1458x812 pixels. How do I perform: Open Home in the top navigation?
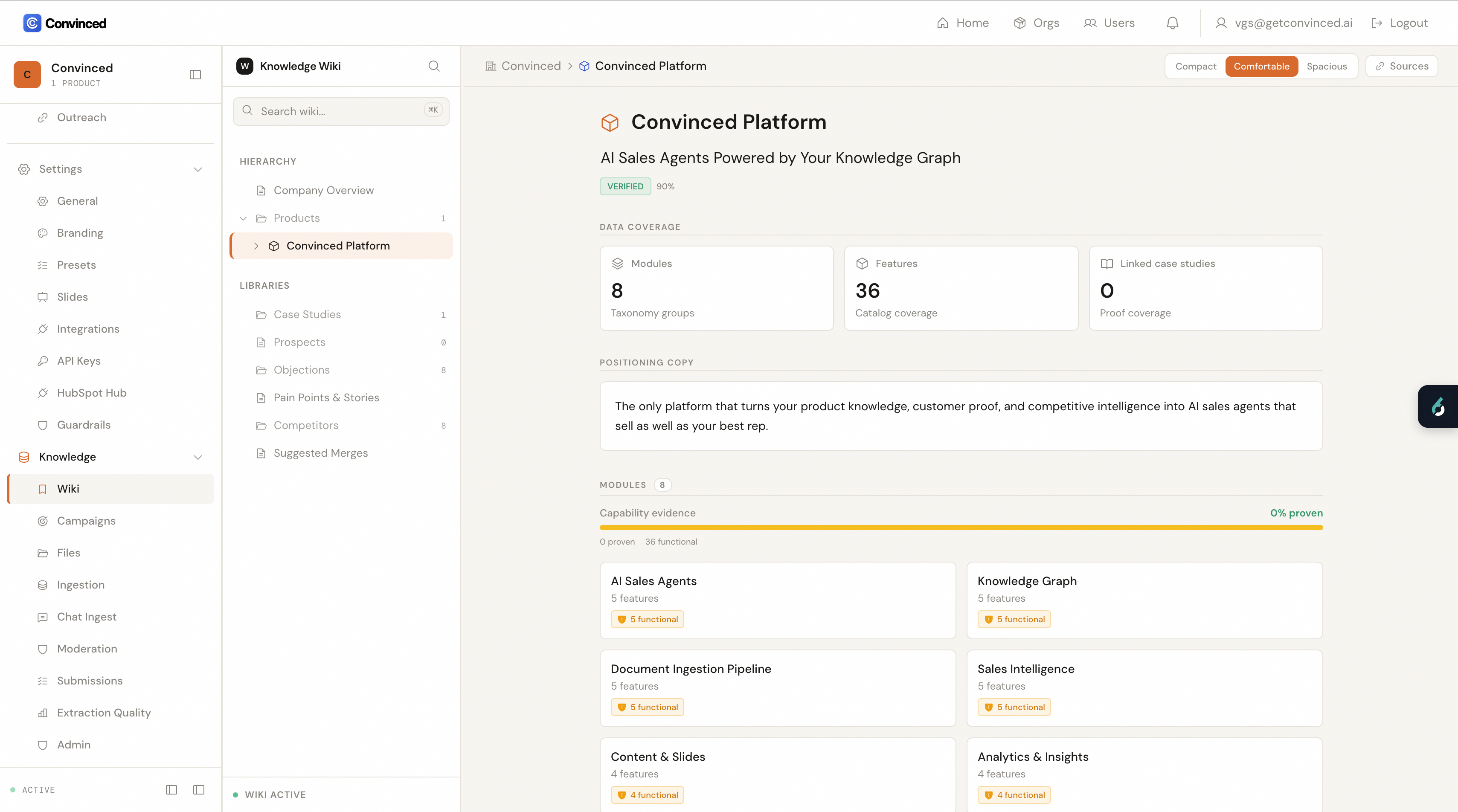pos(963,23)
